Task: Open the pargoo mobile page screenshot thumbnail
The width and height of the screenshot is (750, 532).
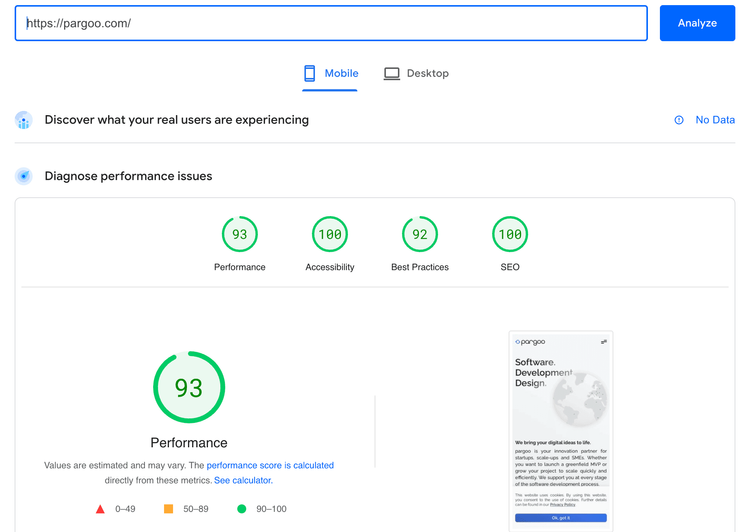Action: (560, 430)
